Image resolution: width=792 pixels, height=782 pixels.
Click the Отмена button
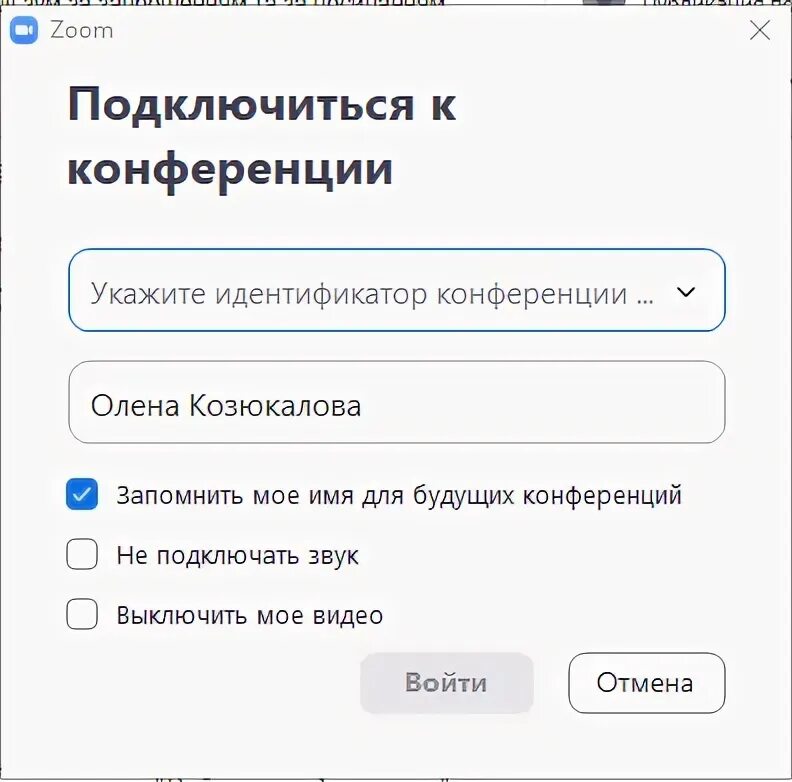coord(647,683)
